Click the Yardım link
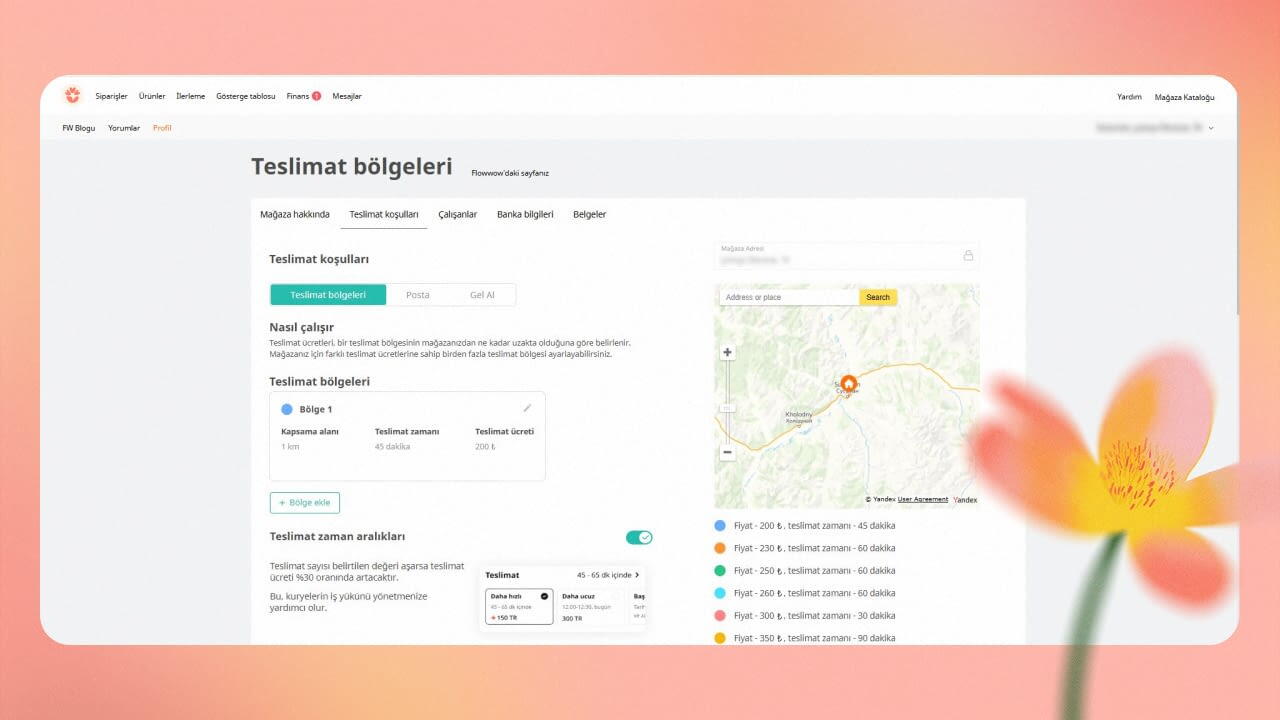 pyautogui.click(x=1129, y=97)
